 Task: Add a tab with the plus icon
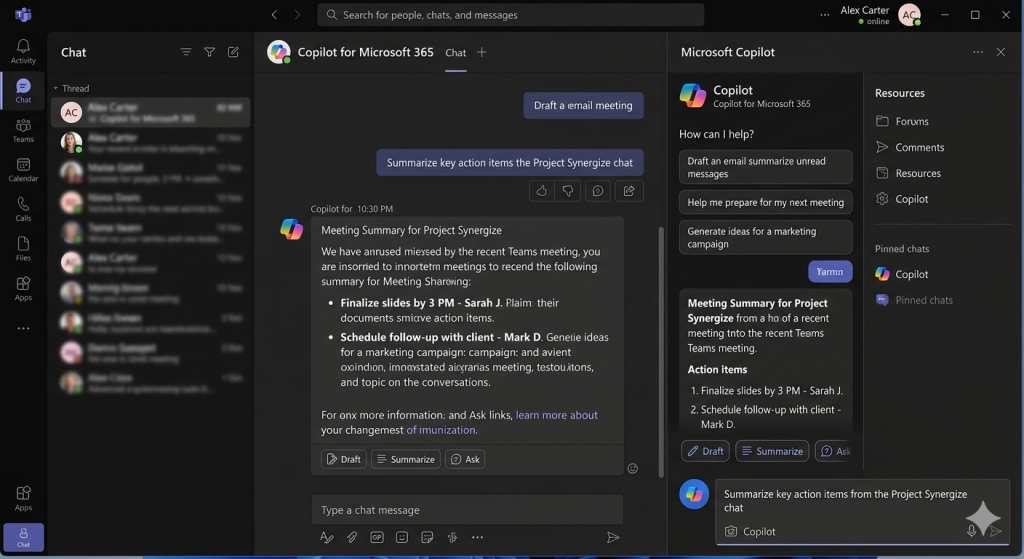tap(482, 52)
